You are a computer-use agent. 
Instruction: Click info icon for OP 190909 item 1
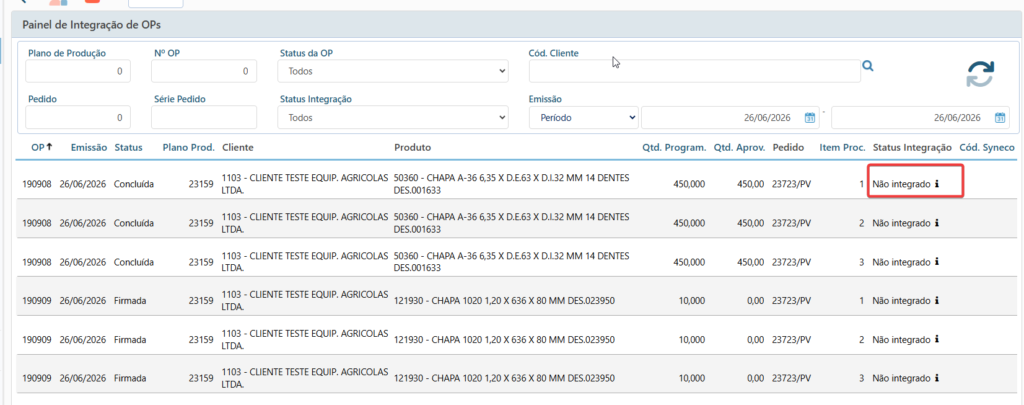[x=937, y=300]
